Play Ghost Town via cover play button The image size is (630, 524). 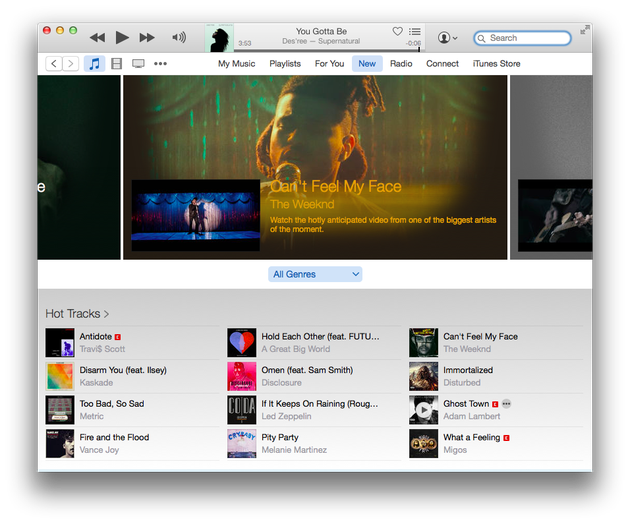423,410
